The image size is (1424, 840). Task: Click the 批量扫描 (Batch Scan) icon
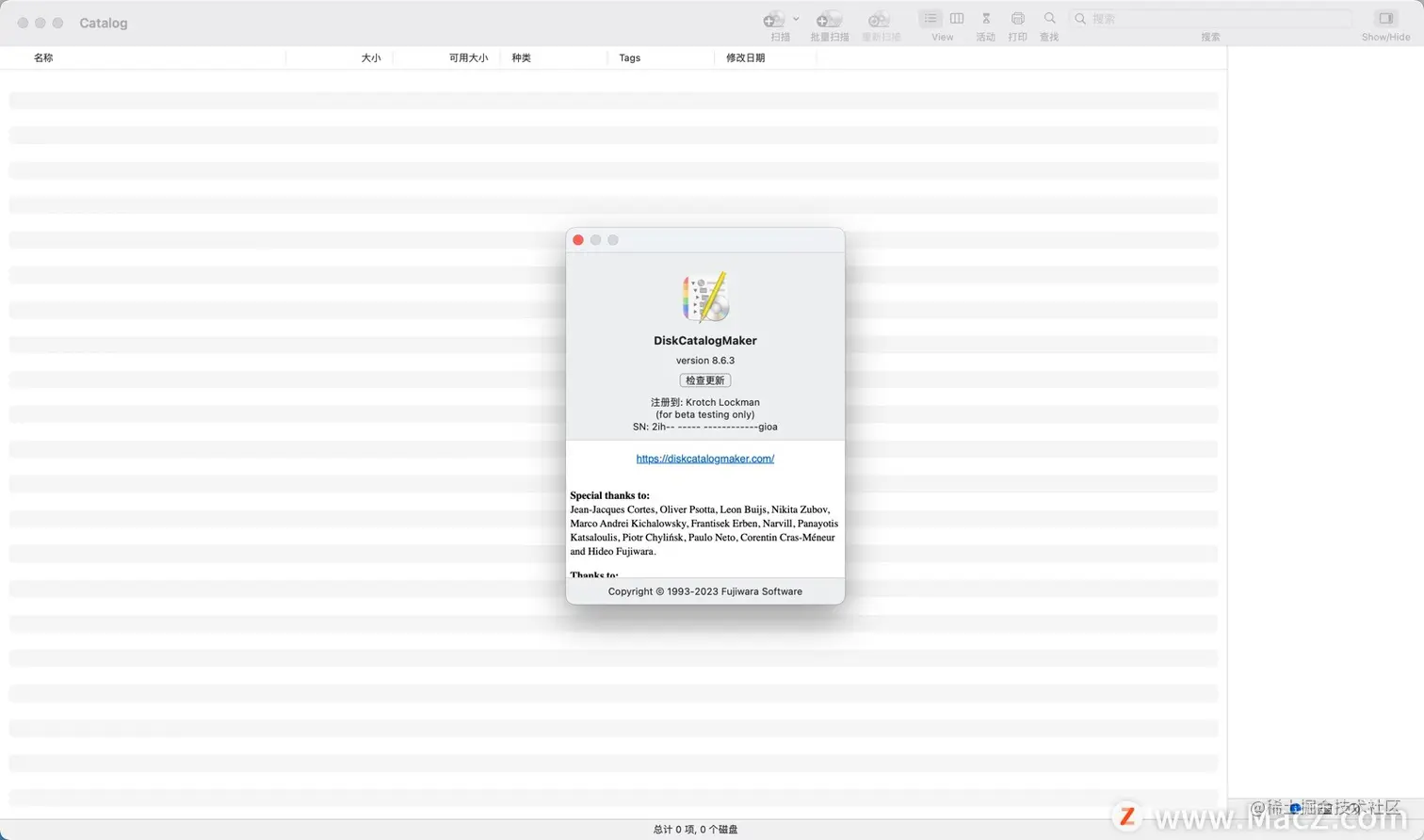coord(829,20)
